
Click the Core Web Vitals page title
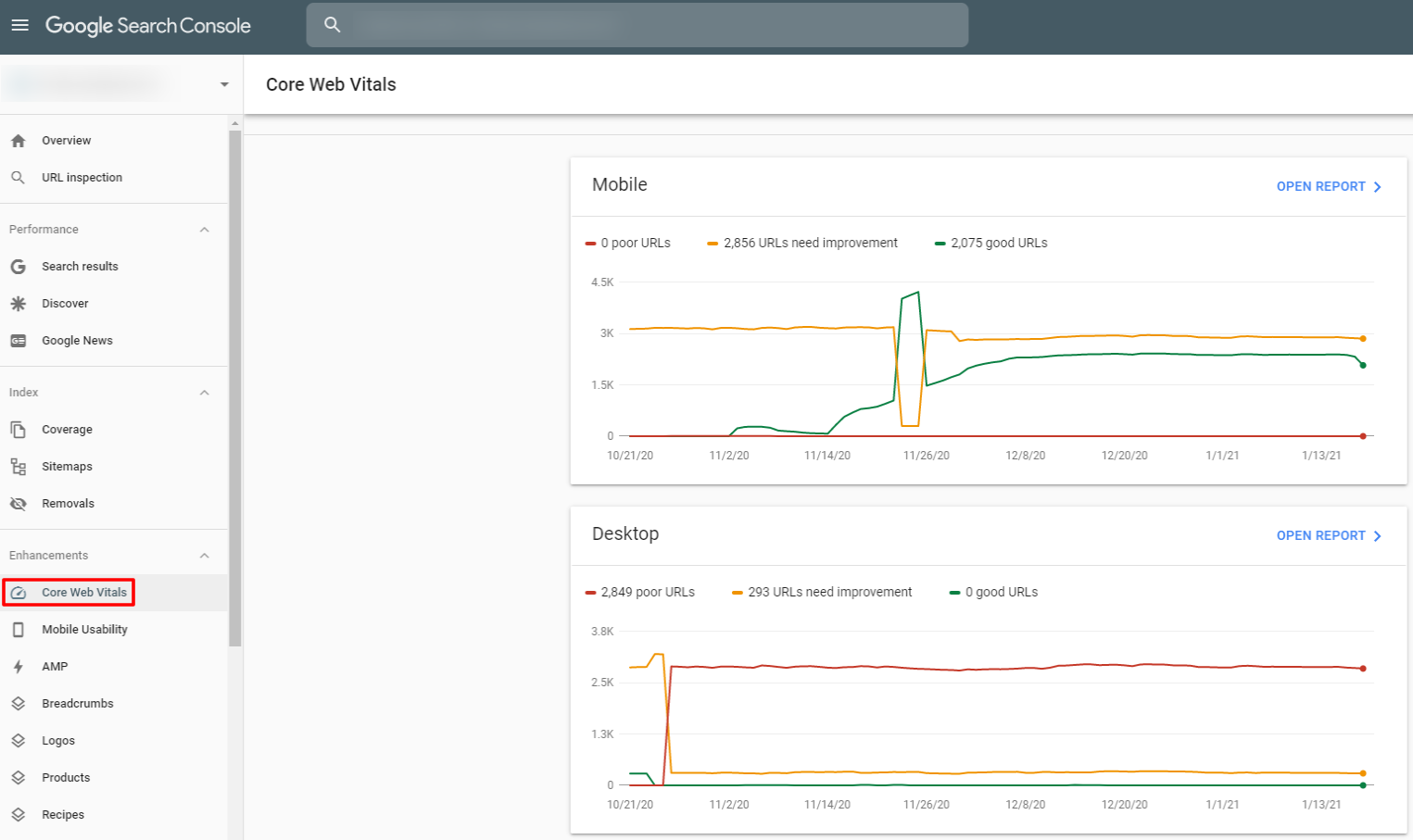tap(331, 84)
